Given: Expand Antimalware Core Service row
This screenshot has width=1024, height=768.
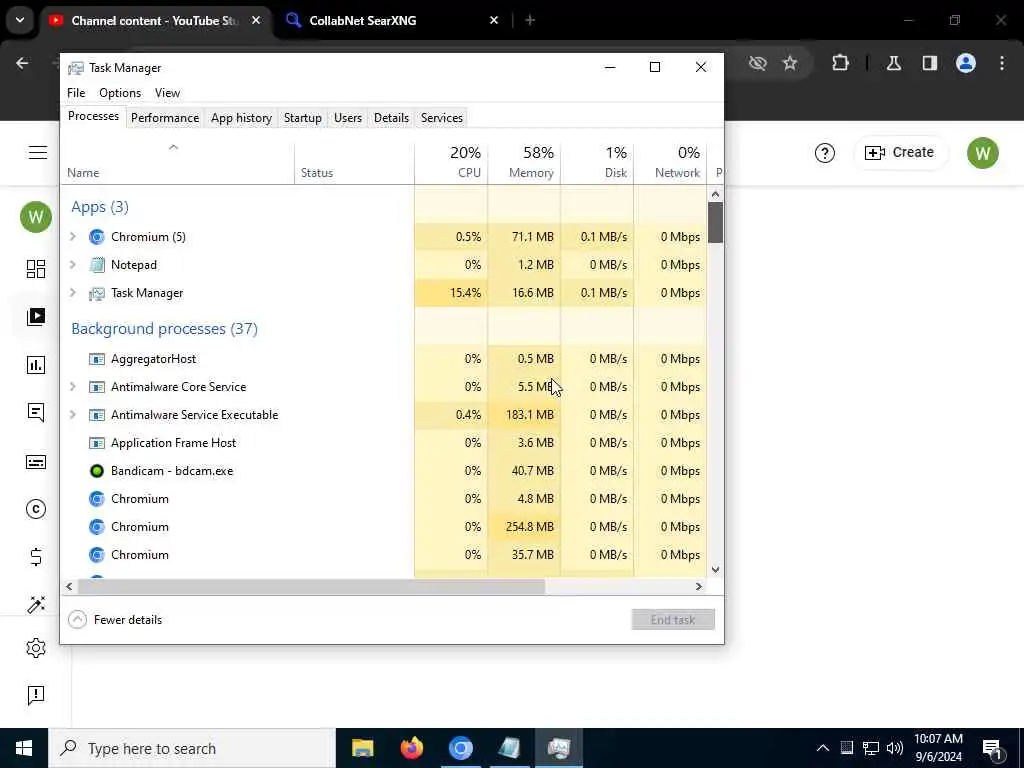Looking at the screenshot, I should point(72,387).
